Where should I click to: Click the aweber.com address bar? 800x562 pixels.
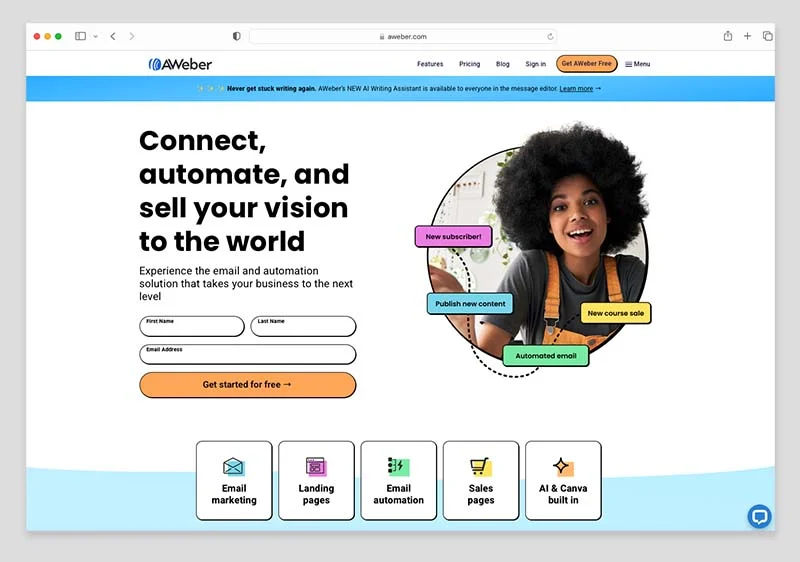pos(403,37)
